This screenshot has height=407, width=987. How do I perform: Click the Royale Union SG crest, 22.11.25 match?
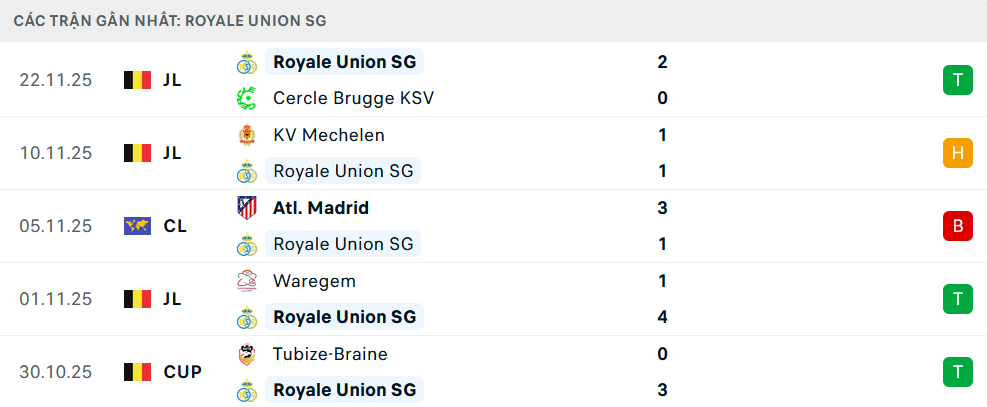[x=246, y=62]
